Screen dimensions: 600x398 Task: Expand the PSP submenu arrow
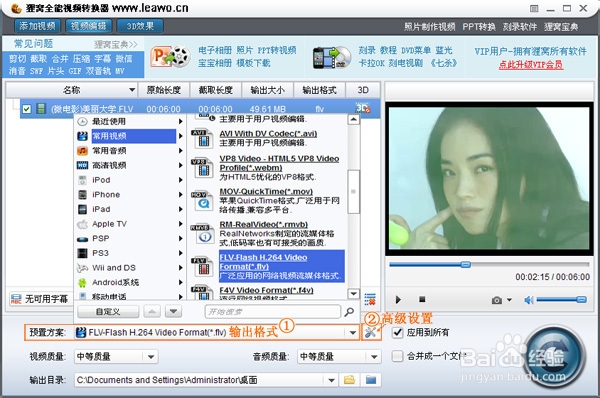180,238
